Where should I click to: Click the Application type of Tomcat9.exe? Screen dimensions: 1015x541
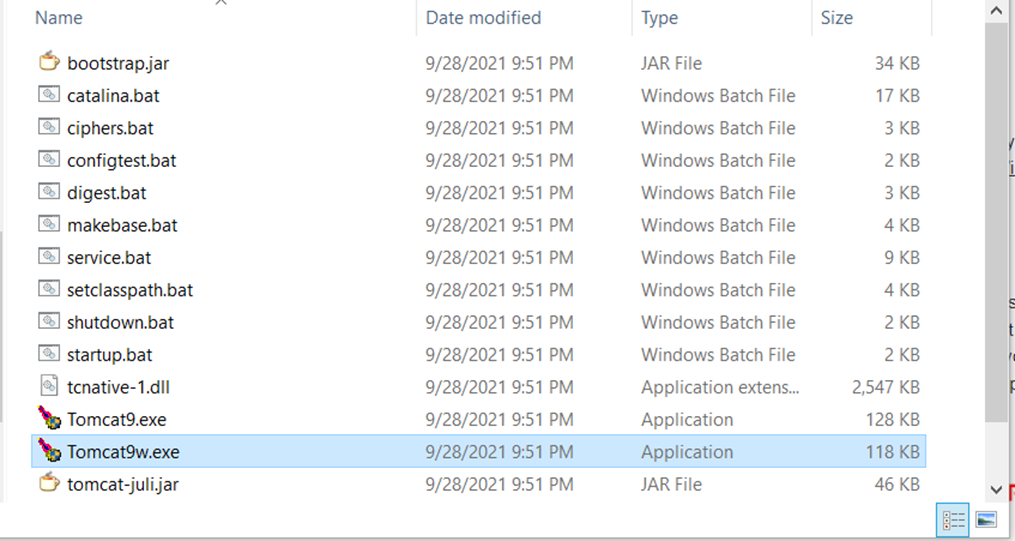687,419
